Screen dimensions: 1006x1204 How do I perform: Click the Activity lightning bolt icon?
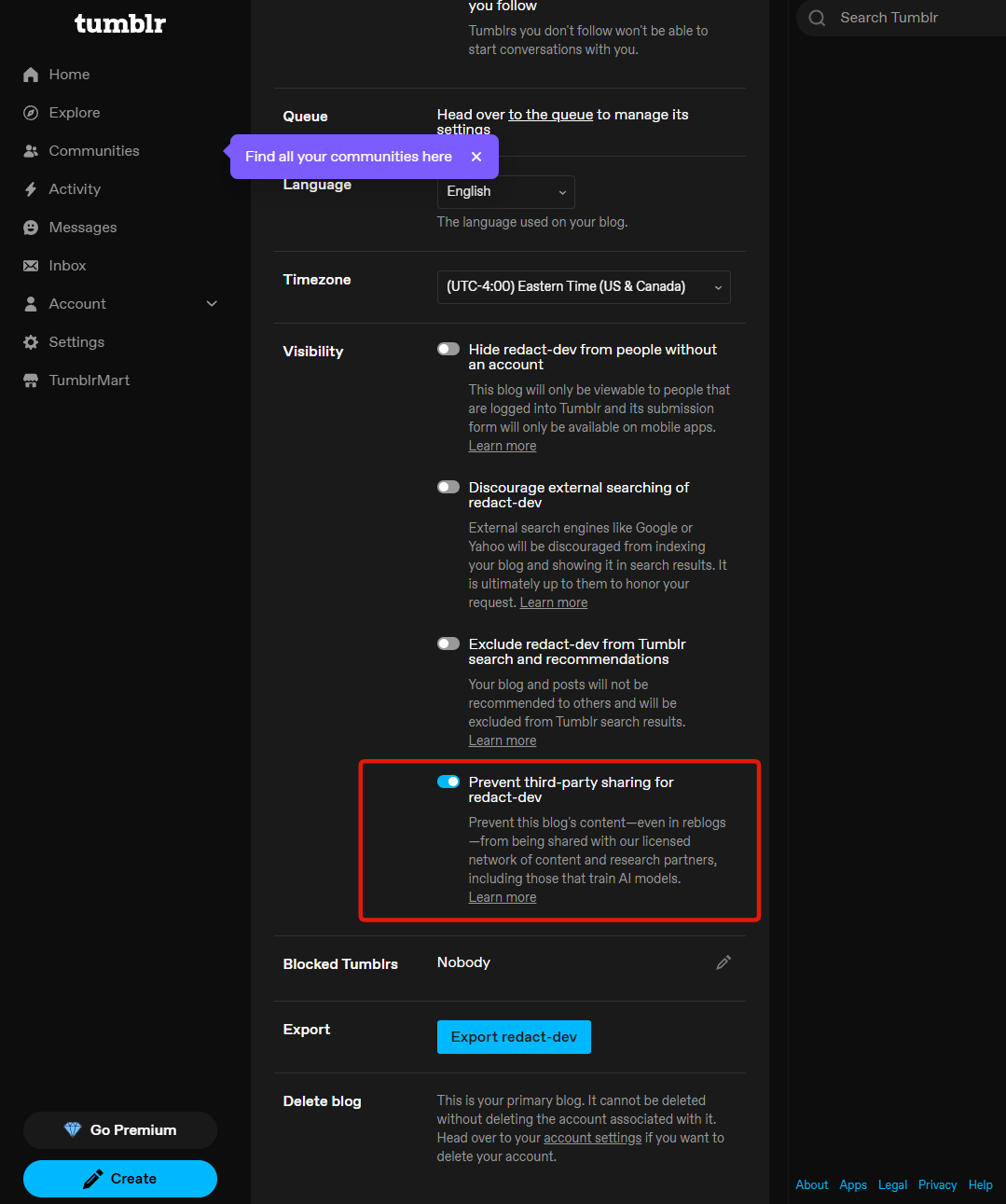click(31, 189)
